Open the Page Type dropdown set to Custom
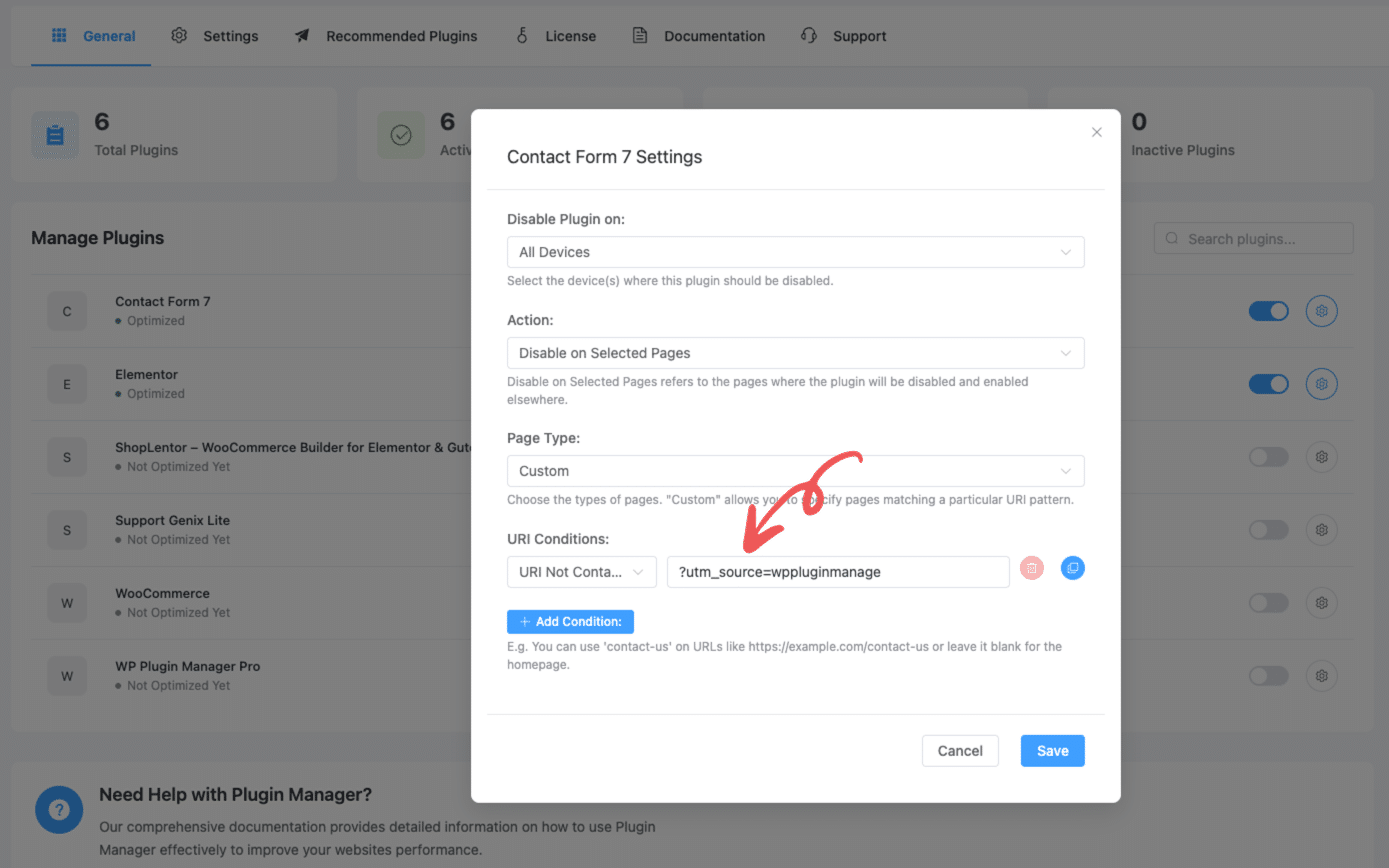The height and width of the screenshot is (868, 1389). tap(795, 471)
